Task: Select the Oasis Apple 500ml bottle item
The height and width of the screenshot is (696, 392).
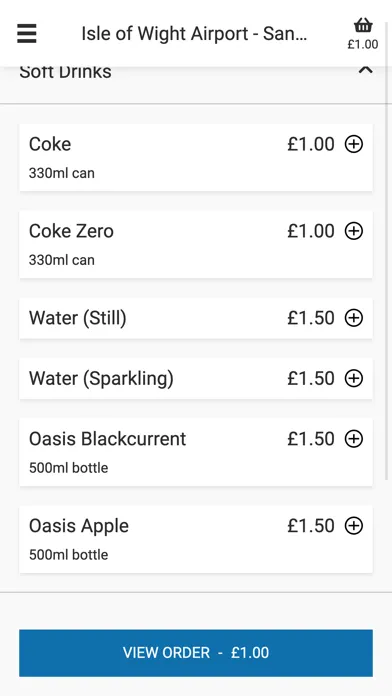Action: point(196,539)
